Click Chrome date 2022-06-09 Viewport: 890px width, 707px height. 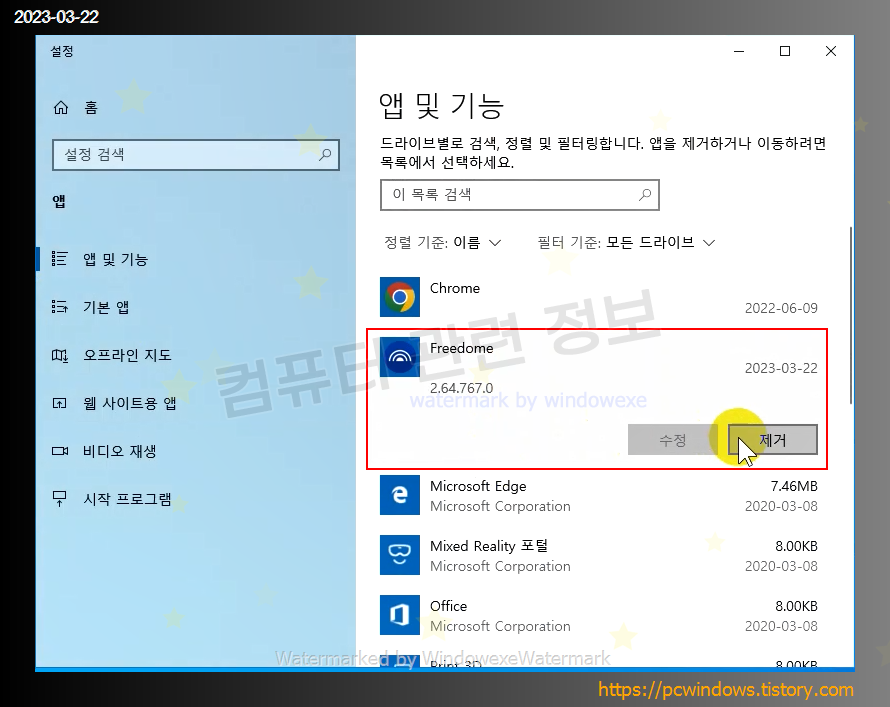(781, 308)
